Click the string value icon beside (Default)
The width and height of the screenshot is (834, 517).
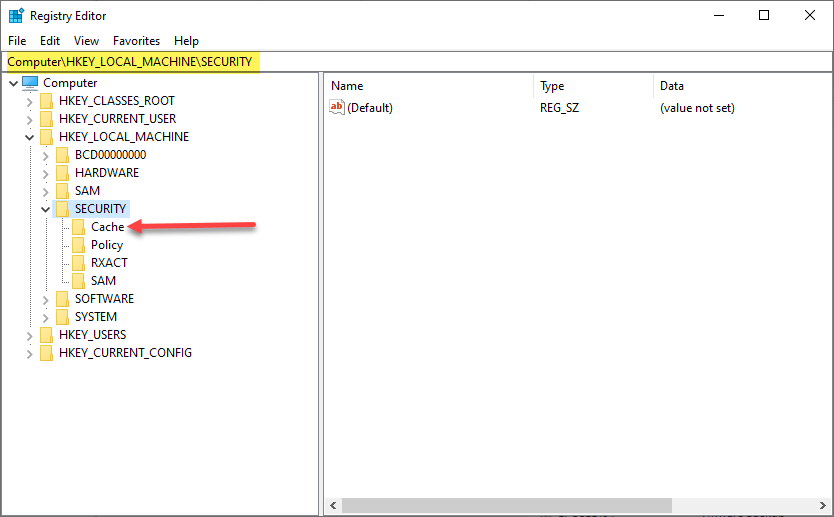pyautogui.click(x=337, y=107)
